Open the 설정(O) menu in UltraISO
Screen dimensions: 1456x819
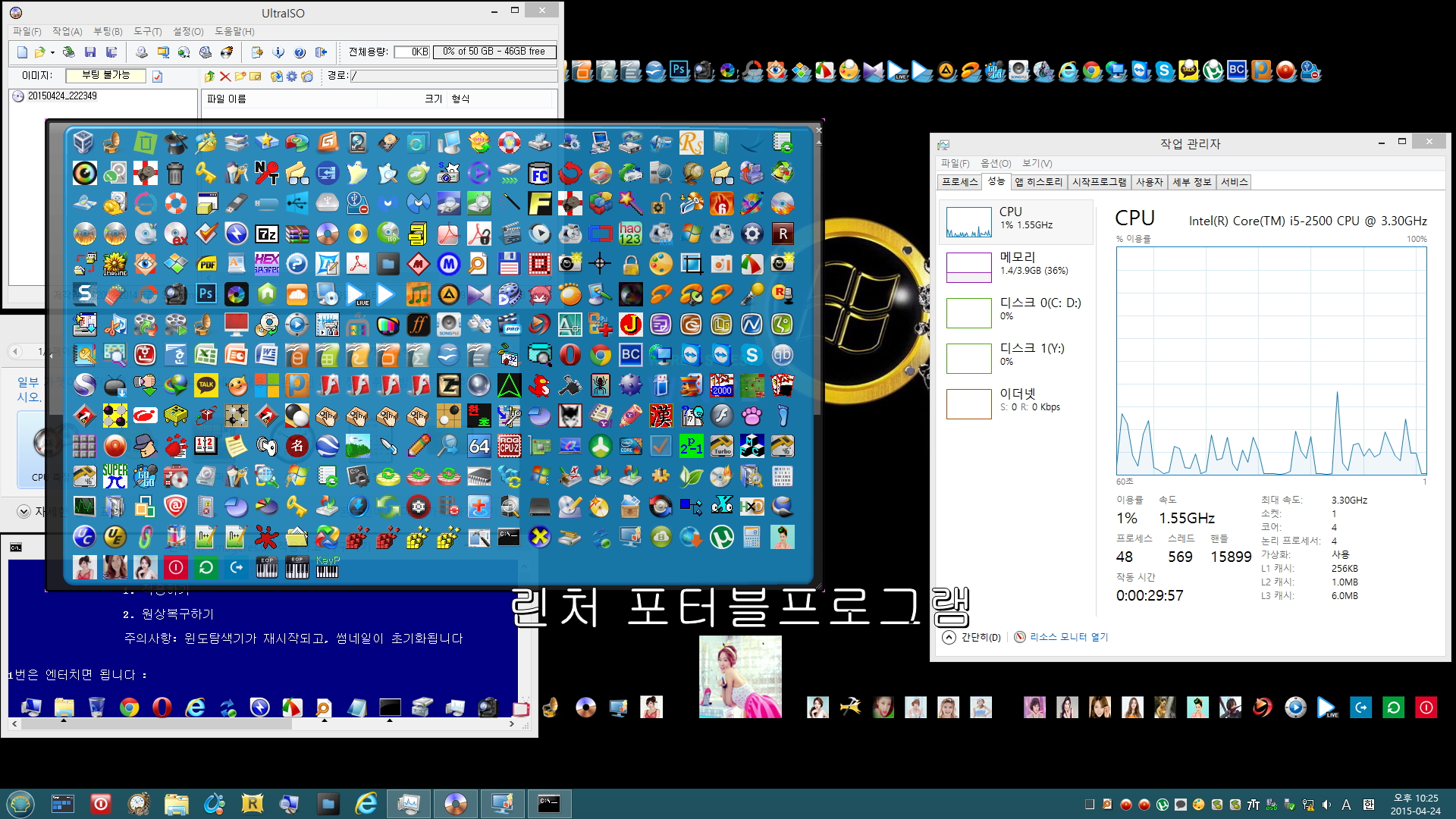pyautogui.click(x=188, y=31)
